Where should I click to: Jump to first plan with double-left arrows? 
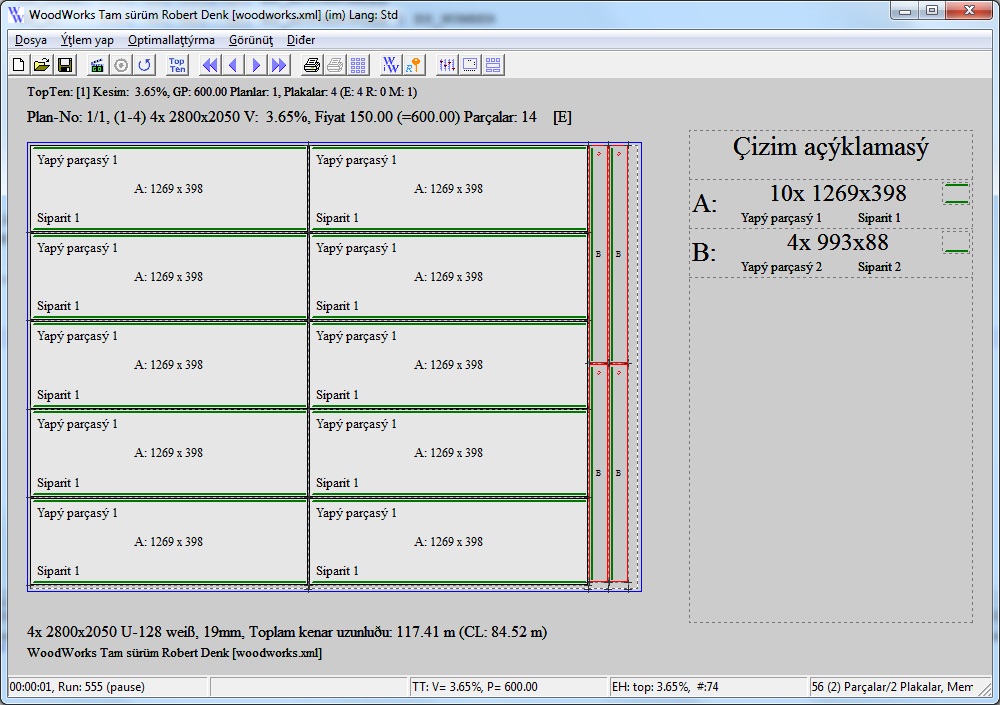[x=210, y=64]
